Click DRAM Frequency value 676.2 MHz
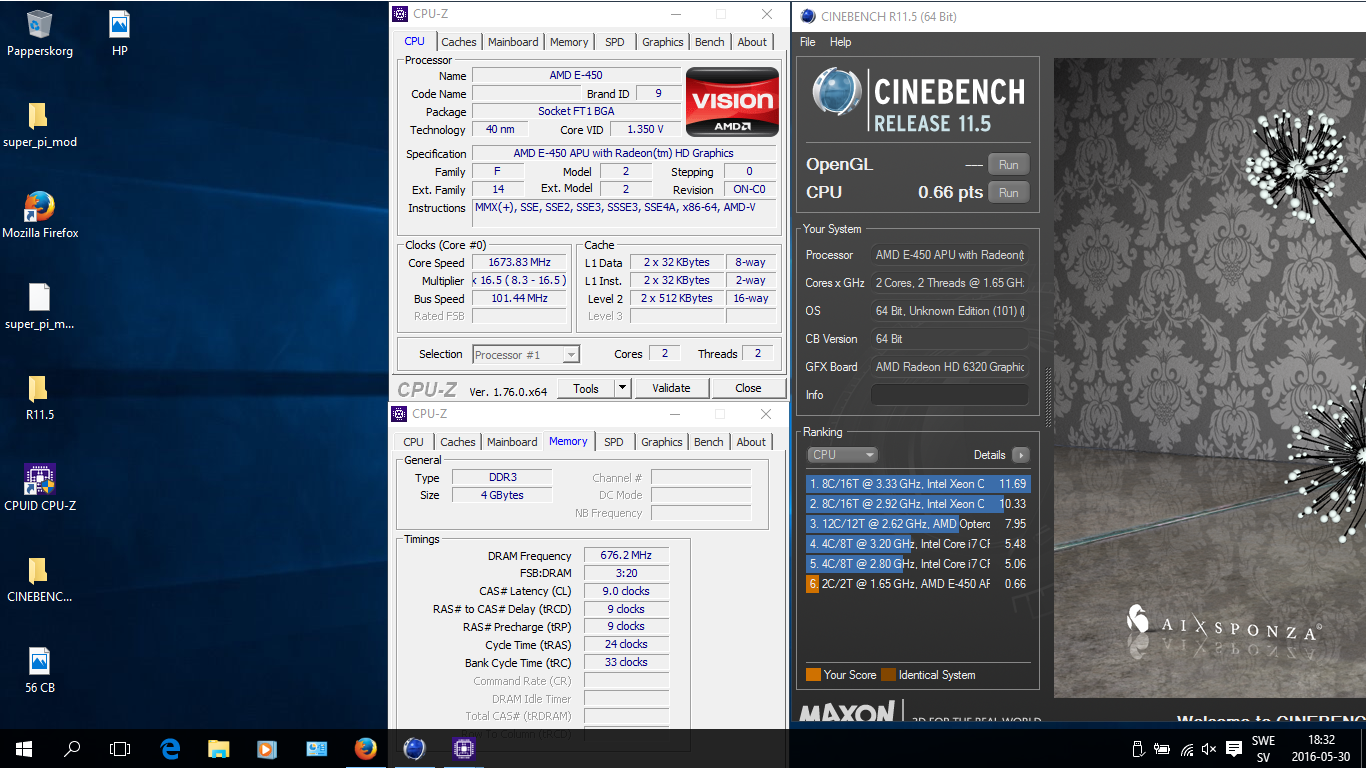The width and height of the screenshot is (1366, 768). click(626, 556)
